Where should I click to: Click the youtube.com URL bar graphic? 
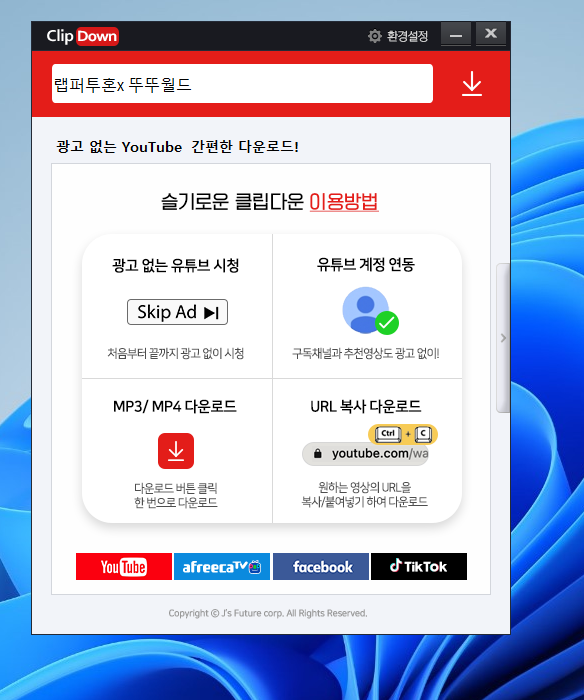365,454
